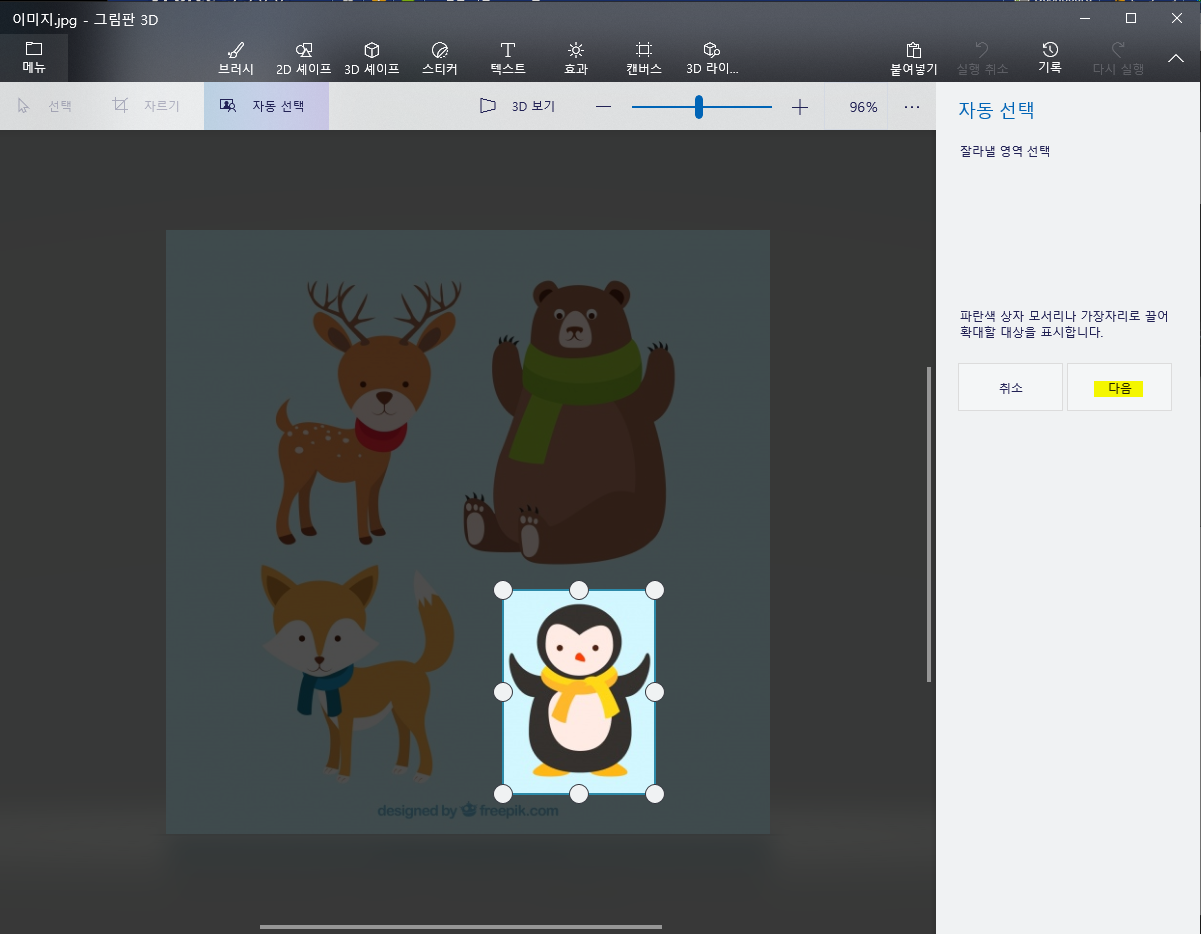The image size is (1201, 934).
Task: Click the 잘라낼 영역 선택 label
Action: [1004, 152]
